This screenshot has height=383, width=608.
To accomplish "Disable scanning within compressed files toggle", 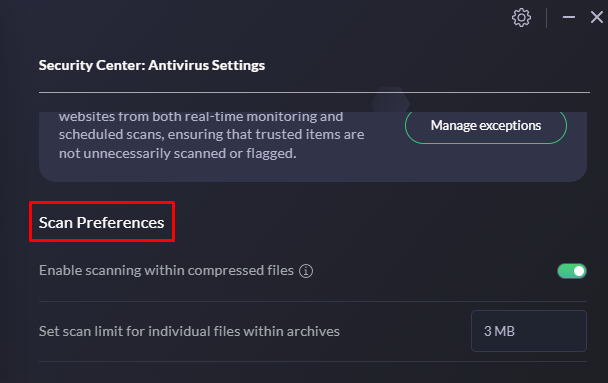I will pyautogui.click(x=572, y=271).
